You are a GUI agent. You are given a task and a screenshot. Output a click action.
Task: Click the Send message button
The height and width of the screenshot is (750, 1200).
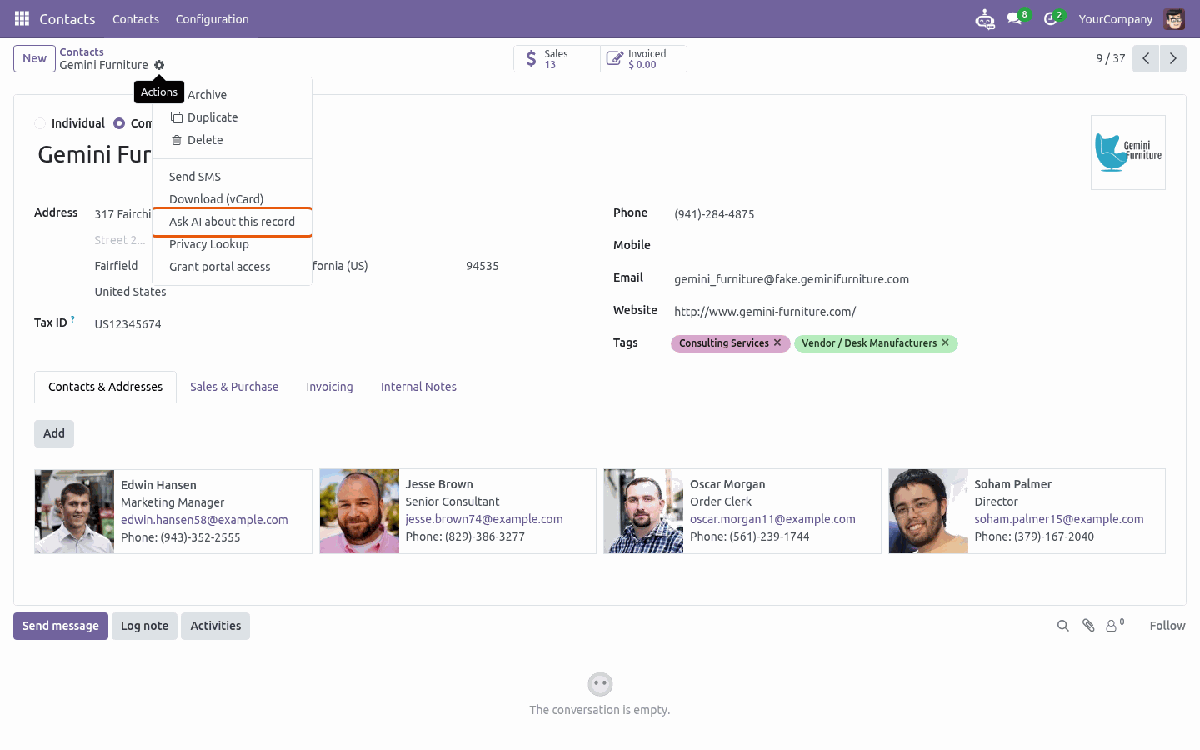pos(60,626)
